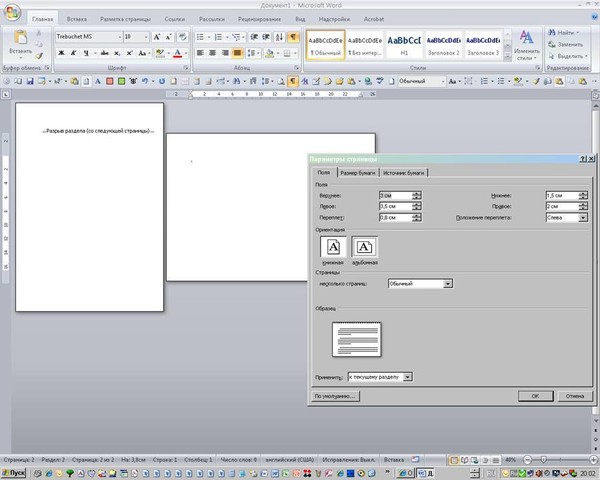Click the numbered list icon
This screenshot has width=600, height=480.
pyautogui.click(x=218, y=37)
